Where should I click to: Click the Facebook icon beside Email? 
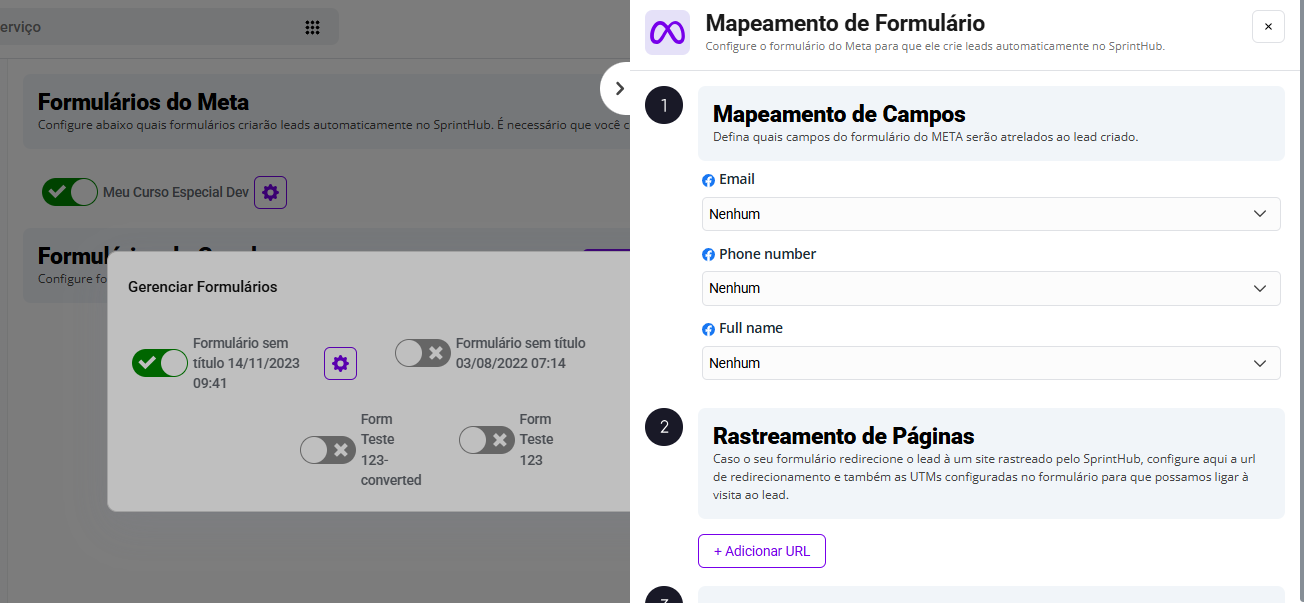tap(708, 181)
